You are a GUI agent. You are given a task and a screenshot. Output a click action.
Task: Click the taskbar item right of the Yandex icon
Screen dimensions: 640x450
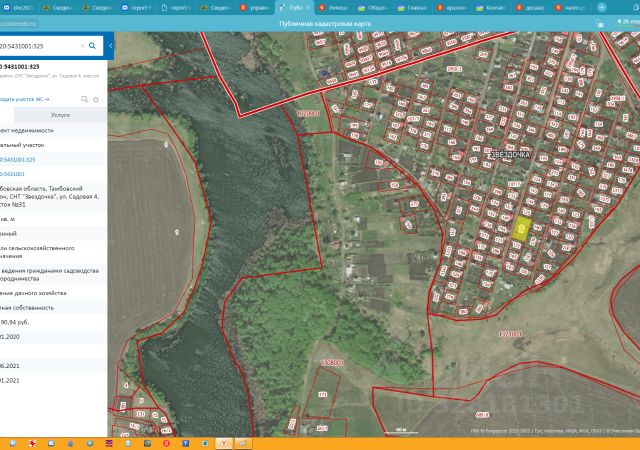tap(242, 443)
